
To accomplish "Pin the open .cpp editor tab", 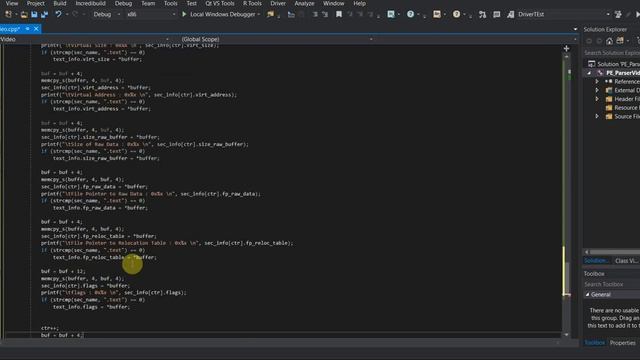I will coord(27,29).
